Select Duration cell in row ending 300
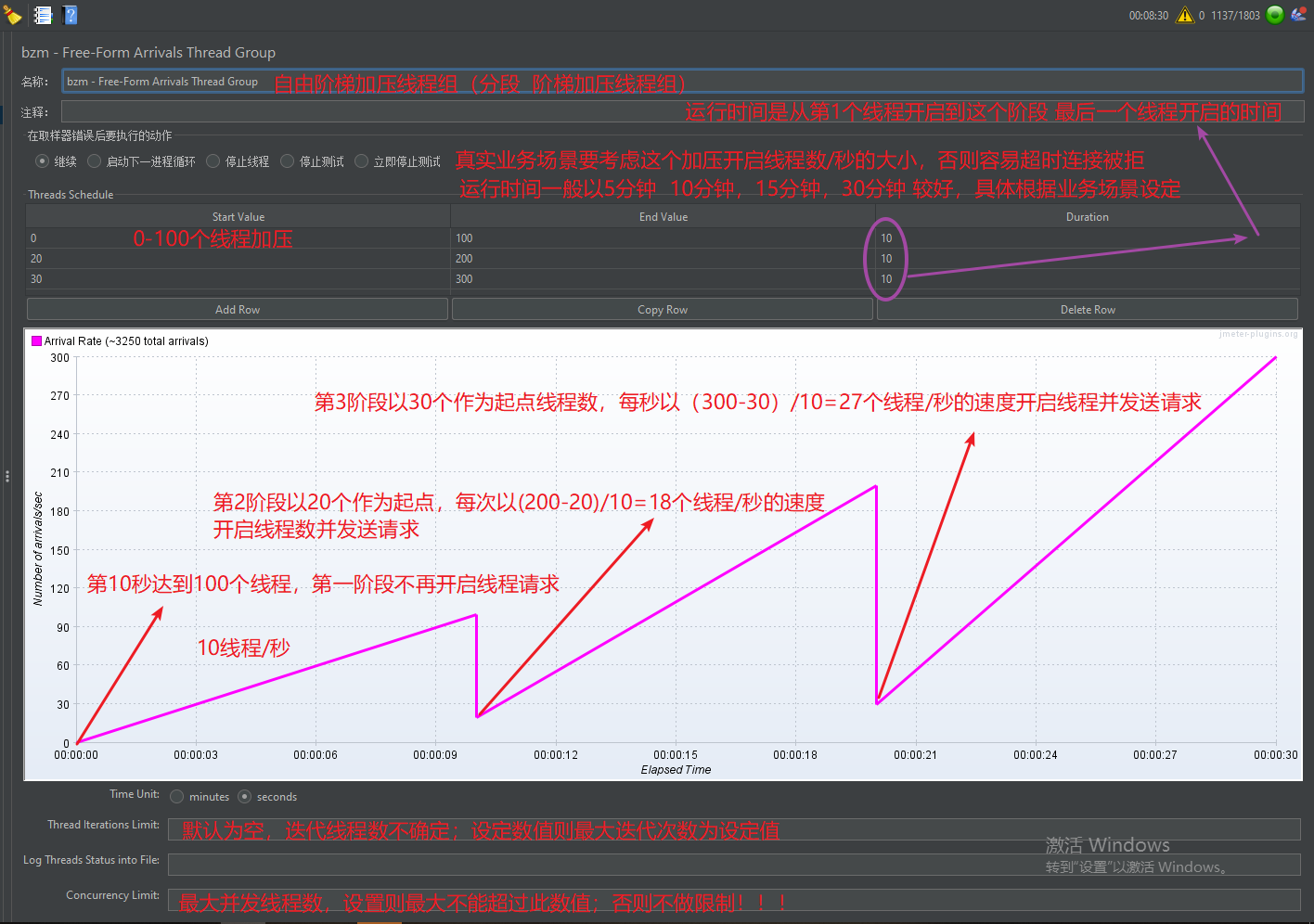 [x=1088, y=278]
